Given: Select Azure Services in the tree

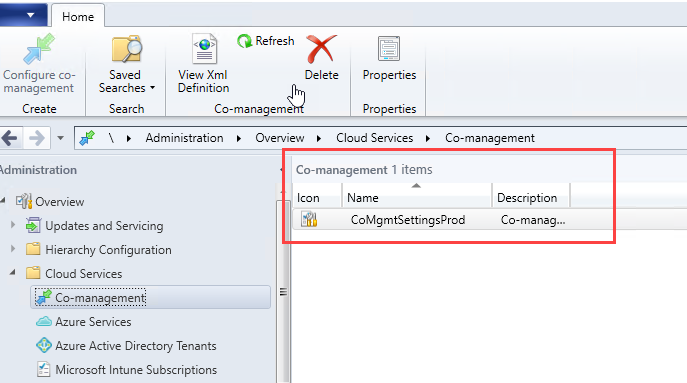Looking at the screenshot, I should [x=93, y=322].
